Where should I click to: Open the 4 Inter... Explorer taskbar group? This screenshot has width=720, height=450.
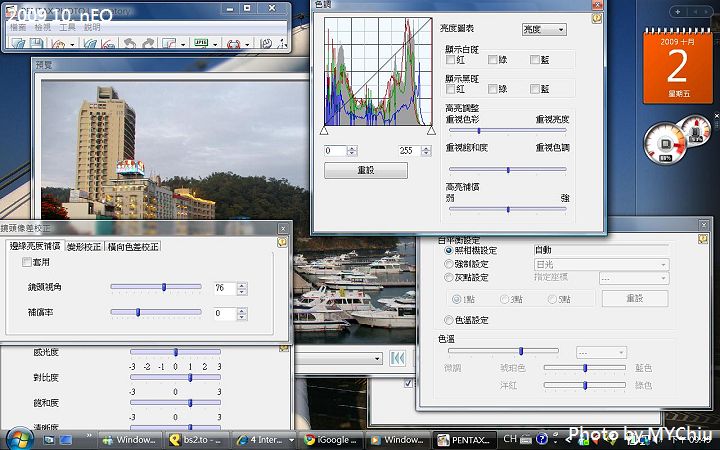tap(264, 439)
